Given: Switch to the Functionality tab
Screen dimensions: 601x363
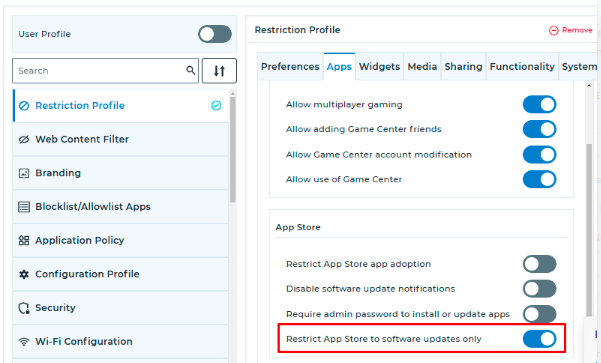Looking at the screenshot, I should click(x=522, y=67).
